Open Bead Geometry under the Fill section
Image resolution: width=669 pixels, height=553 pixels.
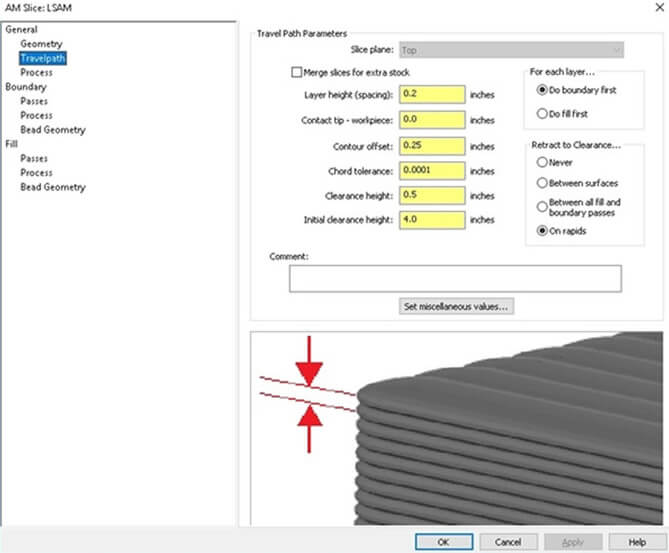53,187
